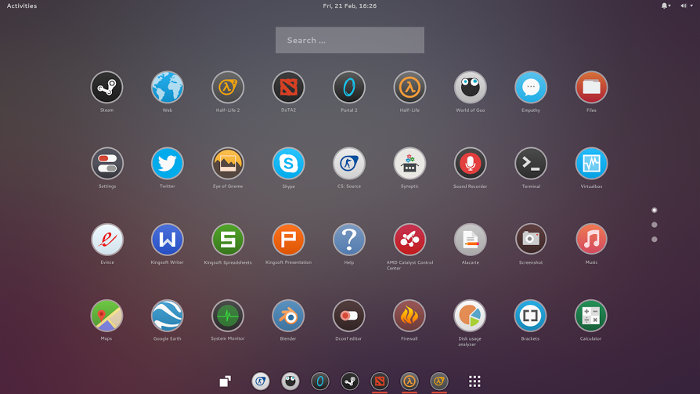Switch to second app grid page
Viewport: 700px width, 394px height.
coord(654,225)
